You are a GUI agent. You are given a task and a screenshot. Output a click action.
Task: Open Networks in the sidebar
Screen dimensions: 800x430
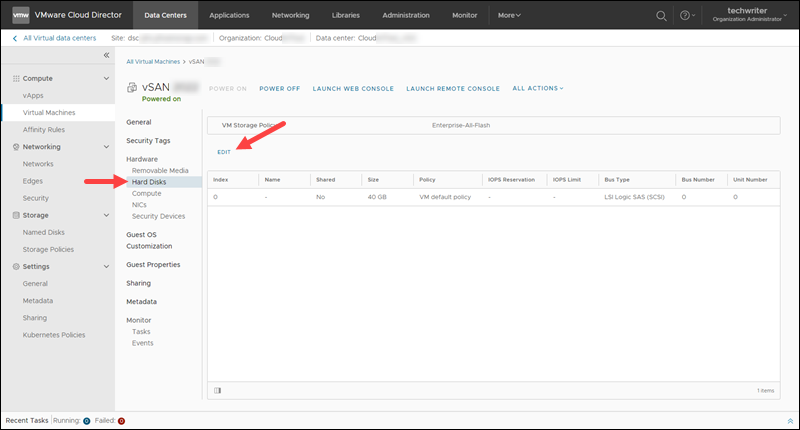tap(38, 164)
